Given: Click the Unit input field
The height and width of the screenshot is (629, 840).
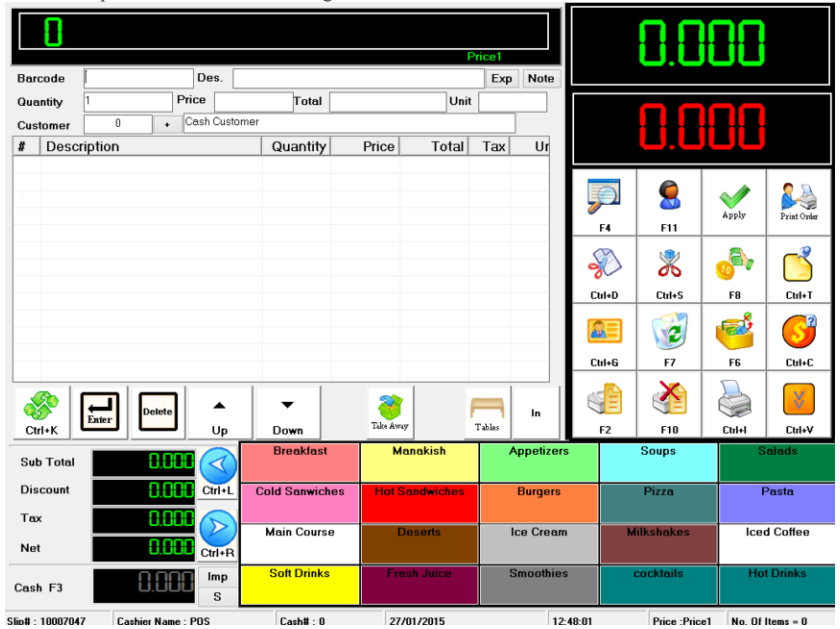Looking at the screenshot, I should point(513,102).
